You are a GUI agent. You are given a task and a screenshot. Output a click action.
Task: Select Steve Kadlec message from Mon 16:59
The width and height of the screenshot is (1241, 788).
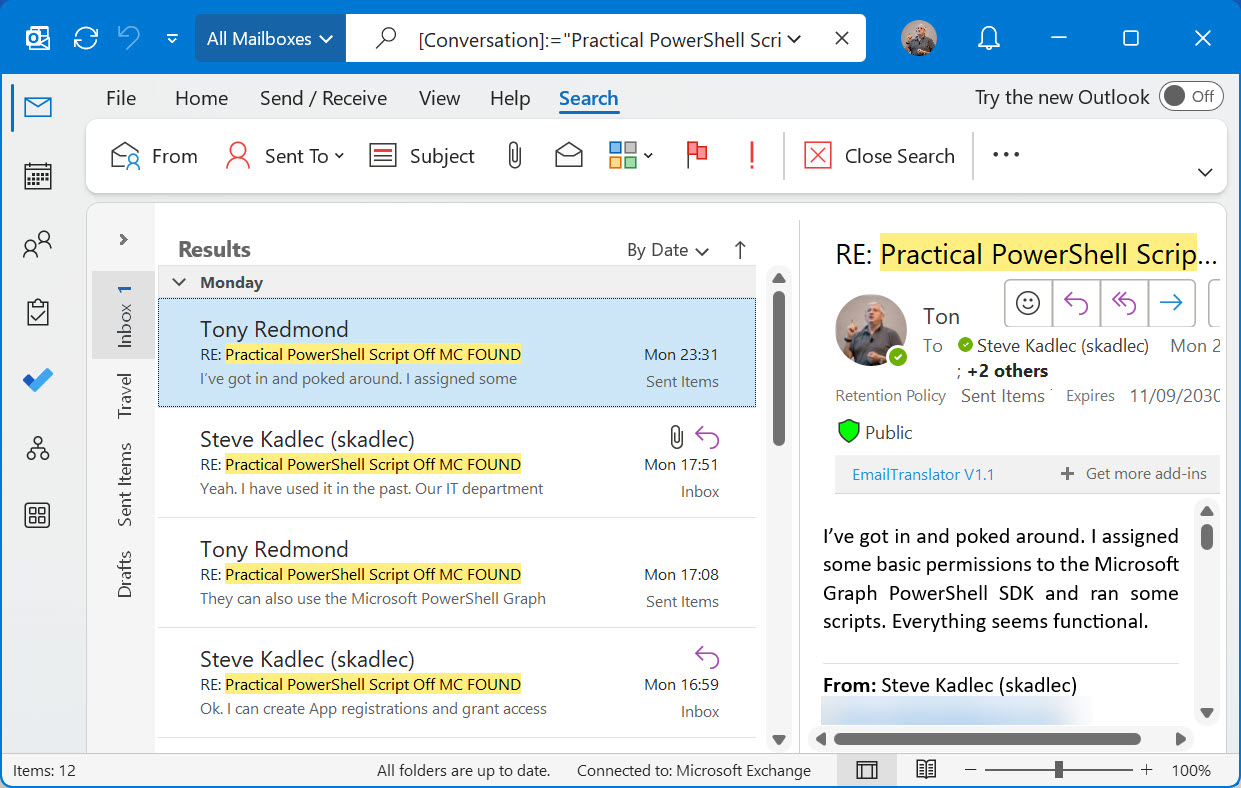[x=457, y=683]
